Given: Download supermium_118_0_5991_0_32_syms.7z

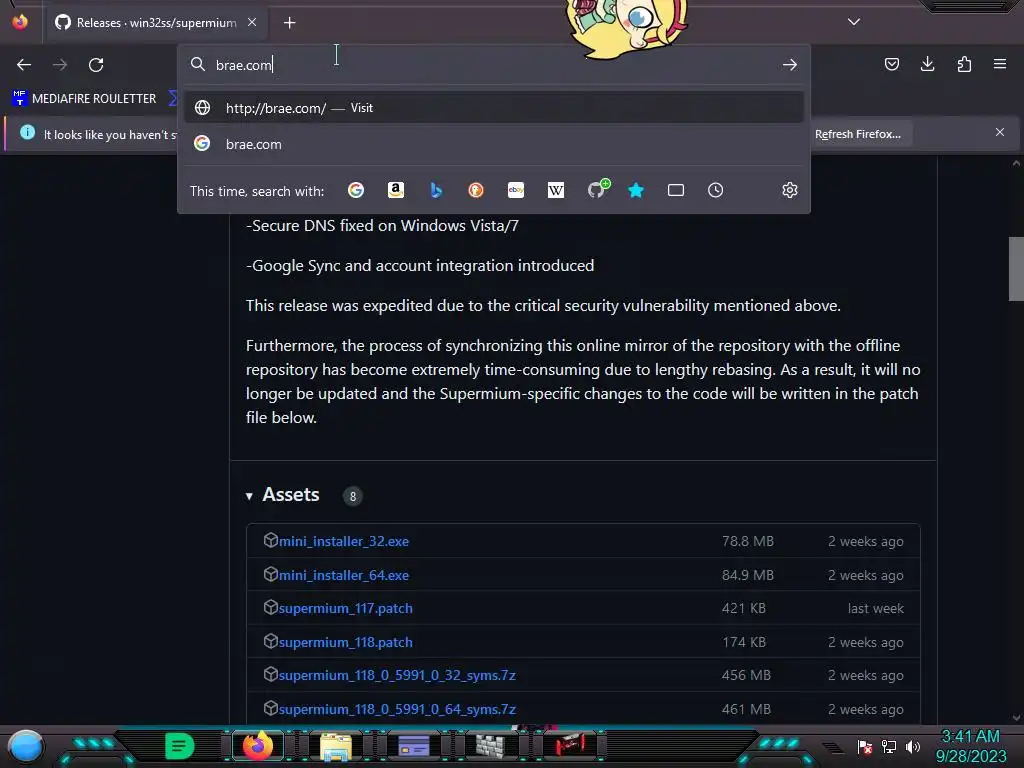Looking at the screenshot, I should tap(397, 675).
